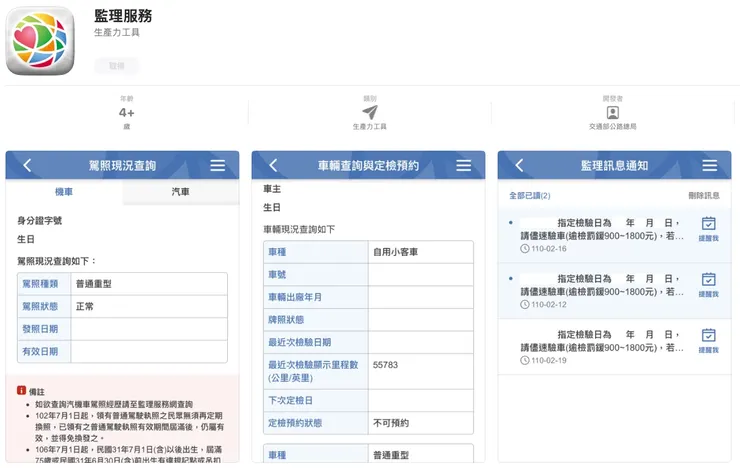This screenshot has width=740, height=468.
Task: Click the developer person icon
Action: 613,112
